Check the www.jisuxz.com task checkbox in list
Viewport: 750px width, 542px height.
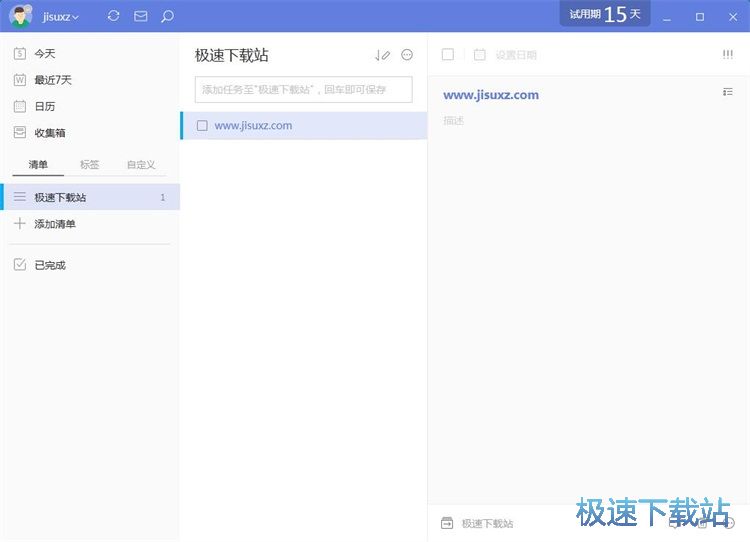(202, 125)
